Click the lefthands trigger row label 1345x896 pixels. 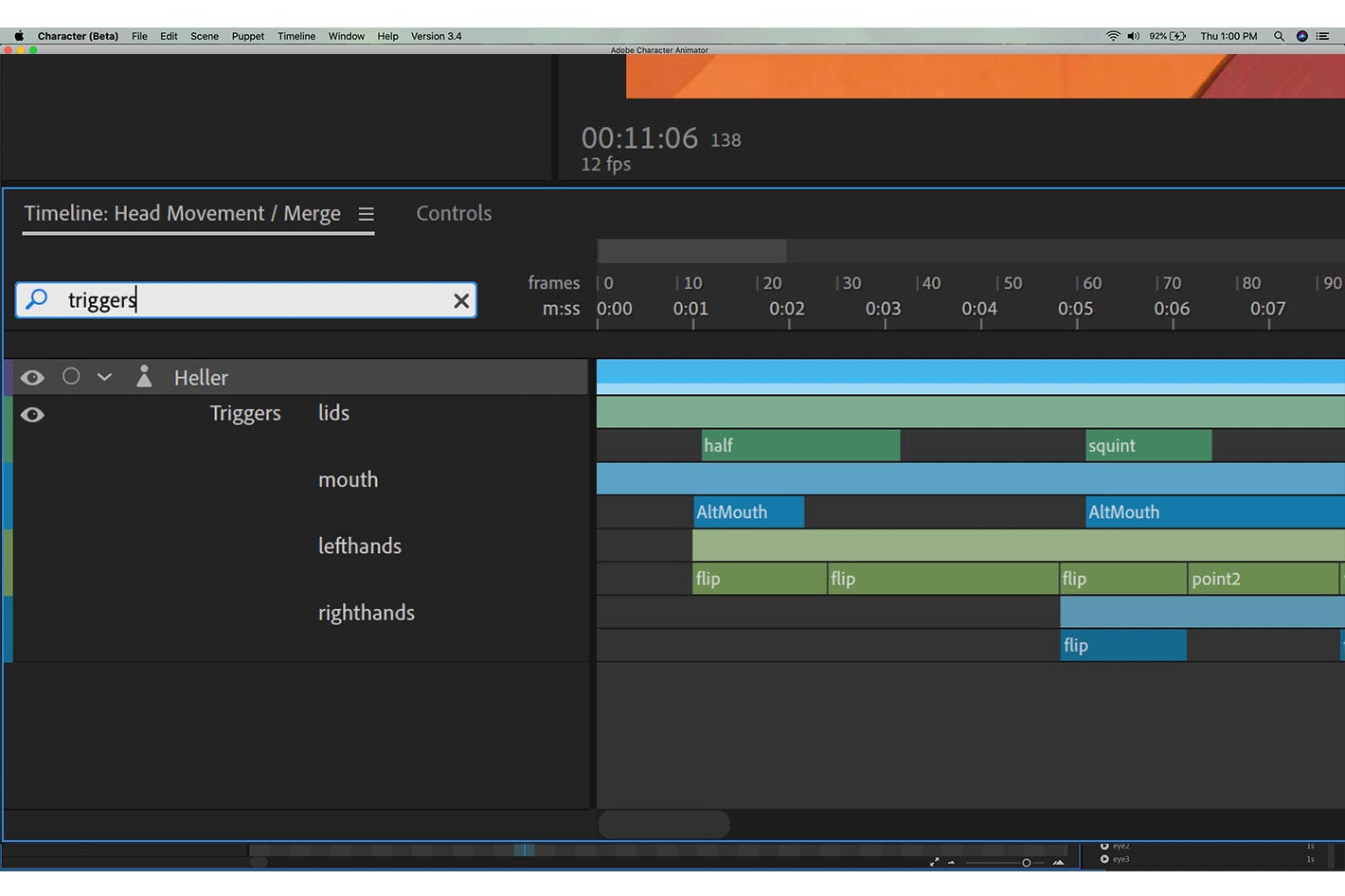point(360,546)
